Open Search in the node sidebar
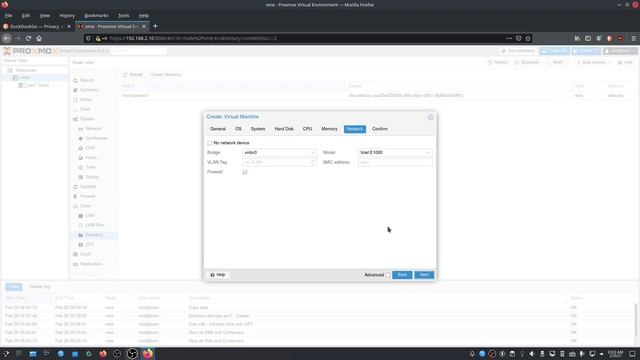 (87, 81)
